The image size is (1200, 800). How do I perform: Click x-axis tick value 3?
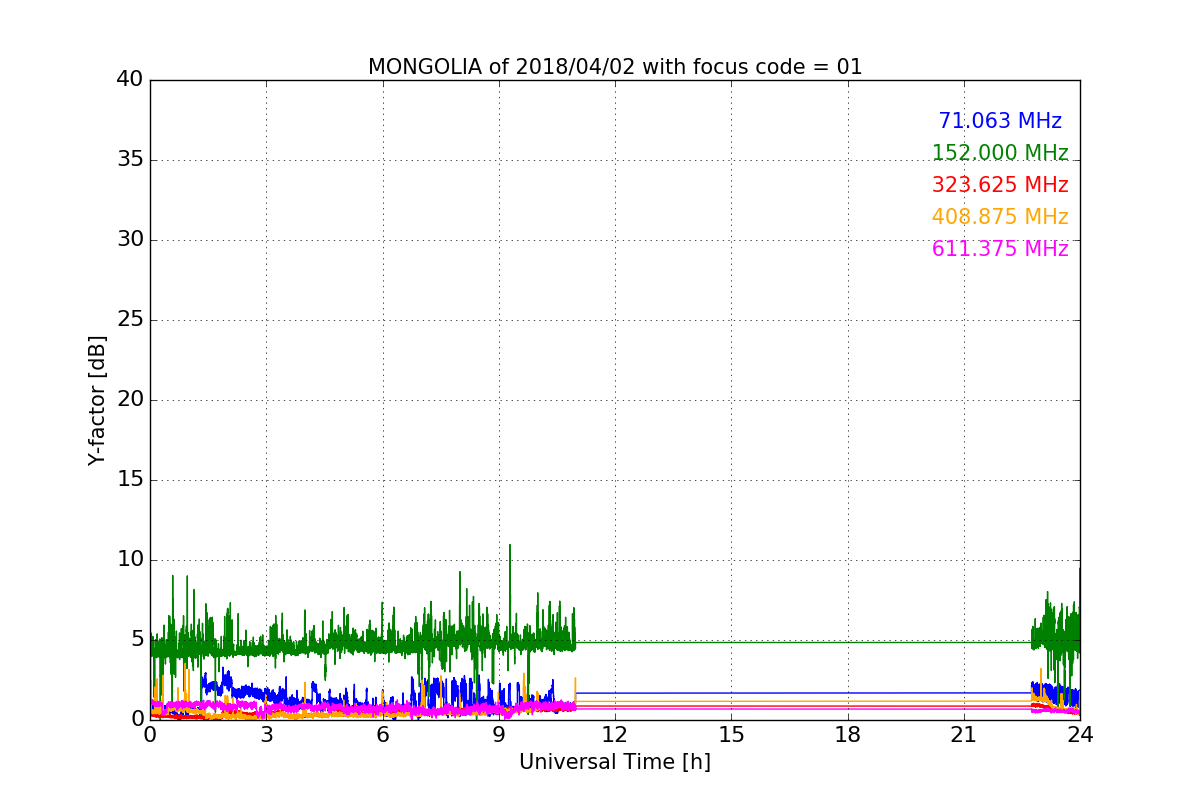tap(266, 735)
